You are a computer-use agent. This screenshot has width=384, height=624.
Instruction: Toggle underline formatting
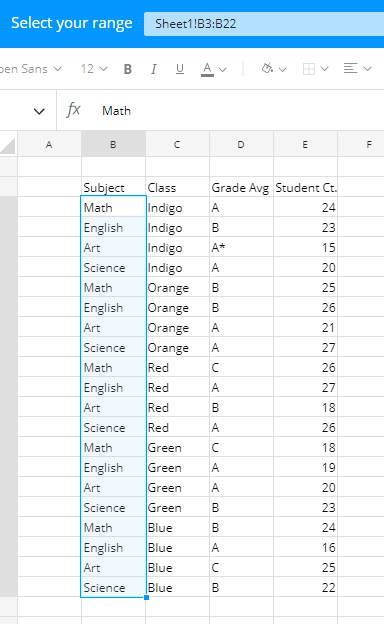180,69
